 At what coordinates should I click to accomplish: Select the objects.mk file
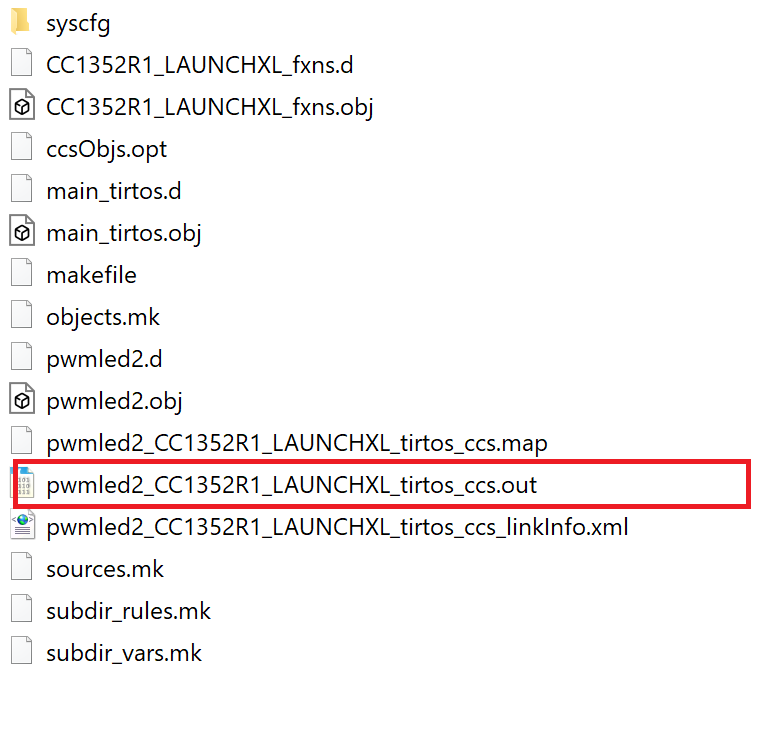pyautogui.click(x=103, y=317)
